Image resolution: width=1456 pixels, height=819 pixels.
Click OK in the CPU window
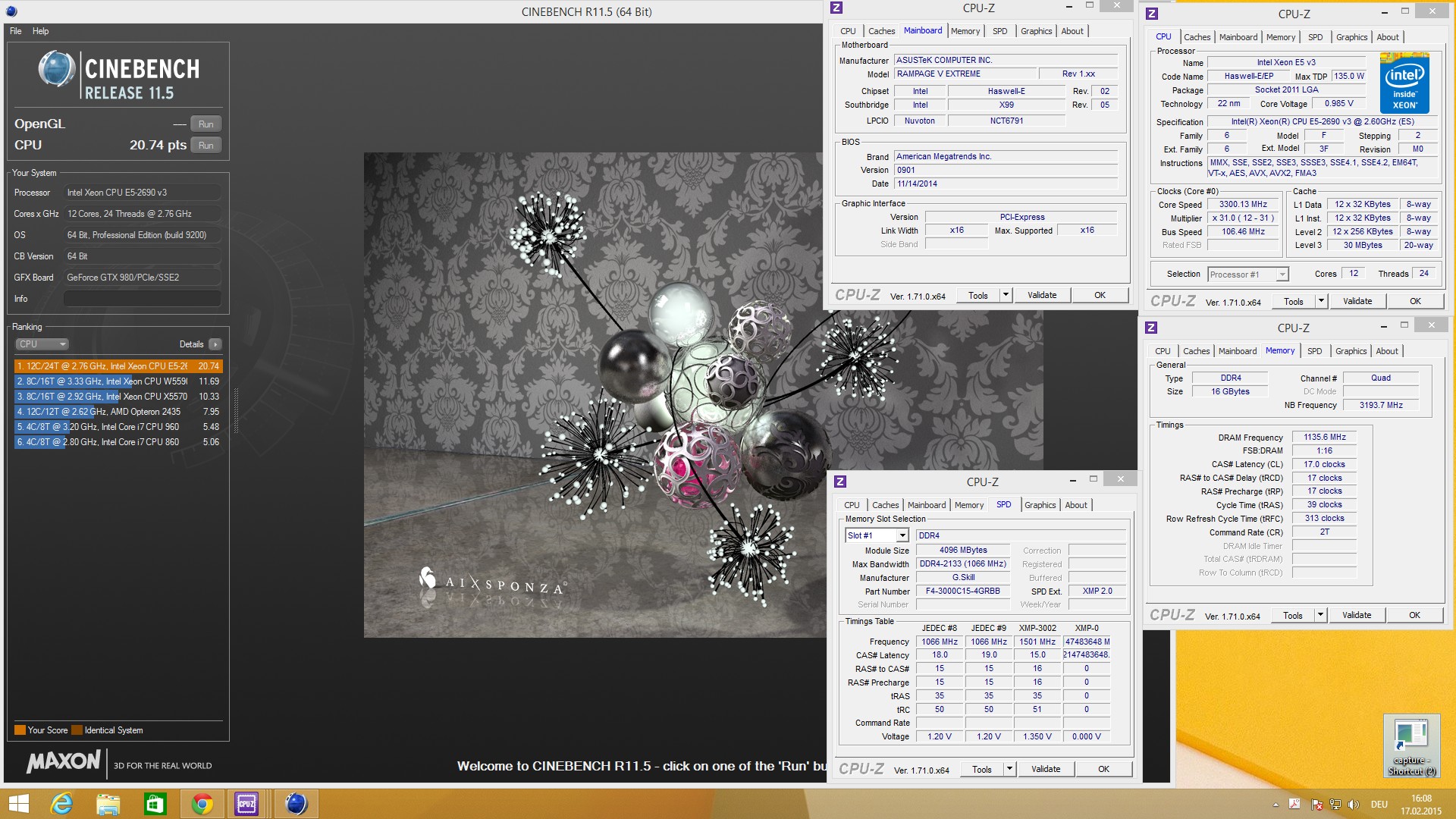(x=1415, y=301)
